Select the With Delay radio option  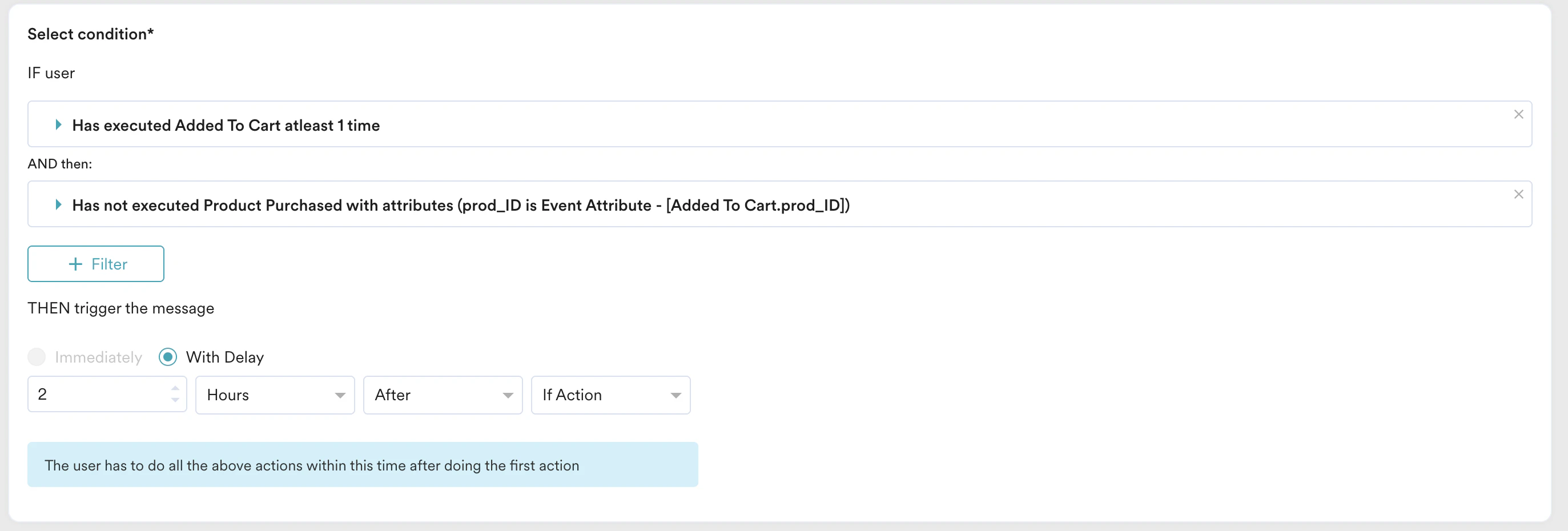pos(168,357)
